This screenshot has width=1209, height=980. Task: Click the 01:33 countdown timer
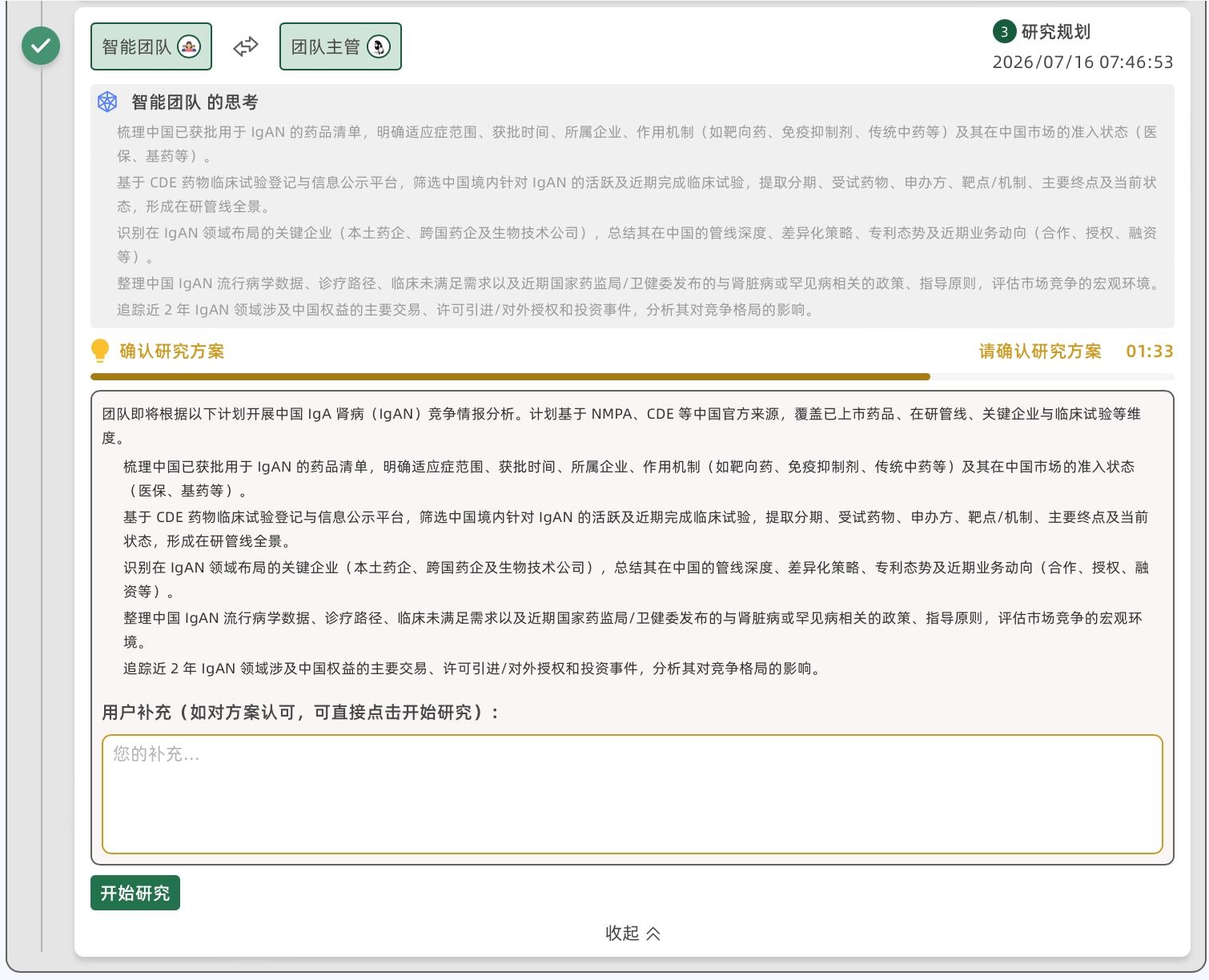[x=1150, y=351]
